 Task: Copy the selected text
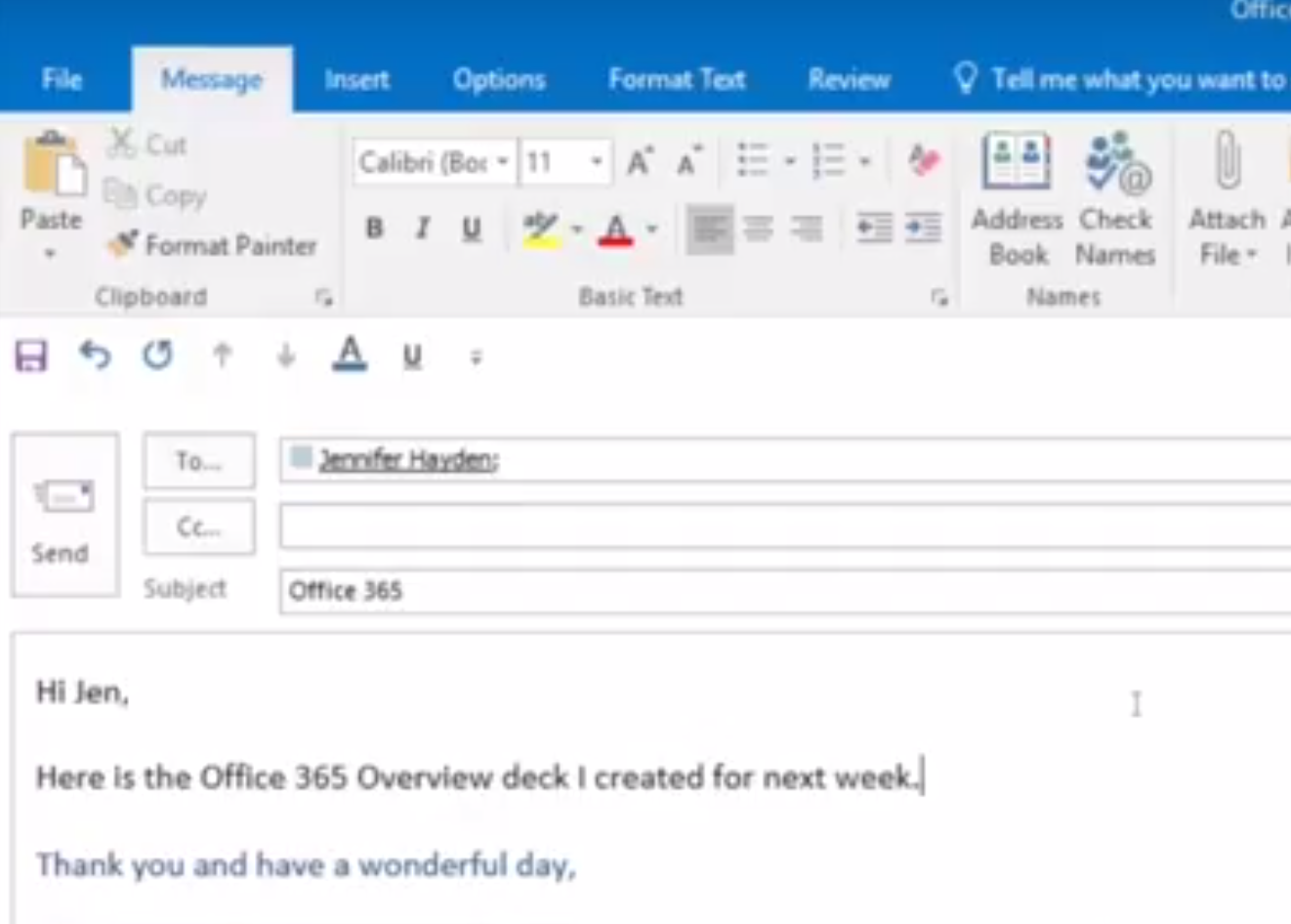pos(156,195)
